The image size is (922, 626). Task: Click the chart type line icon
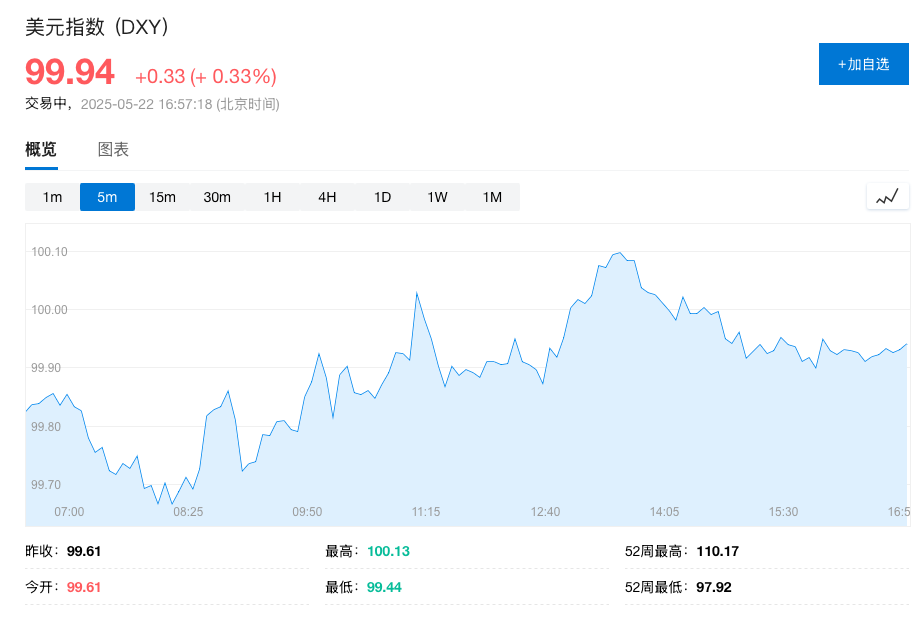point(887,197)
